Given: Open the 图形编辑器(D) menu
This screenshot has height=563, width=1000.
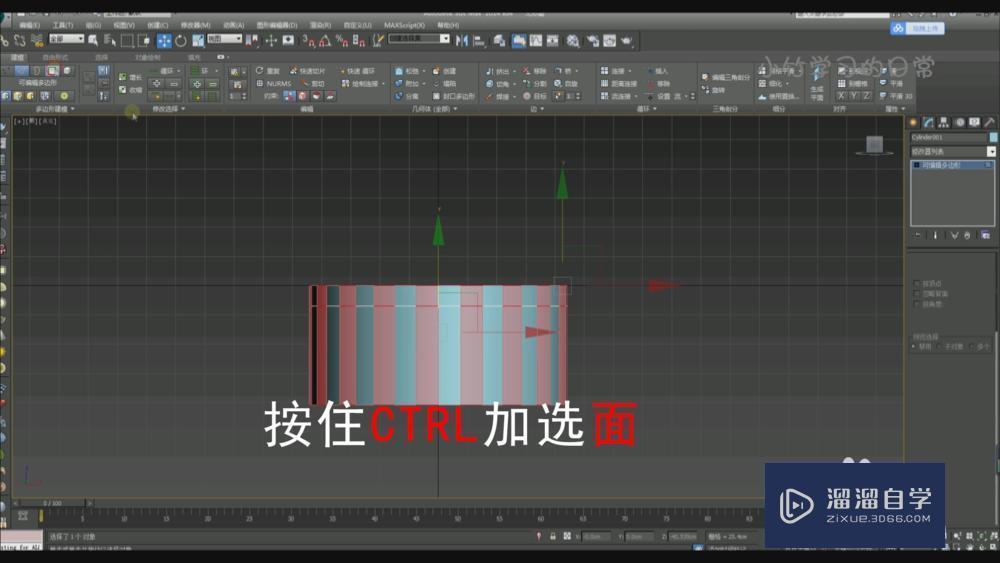Looking at the screenshot, I should [277, 25].
